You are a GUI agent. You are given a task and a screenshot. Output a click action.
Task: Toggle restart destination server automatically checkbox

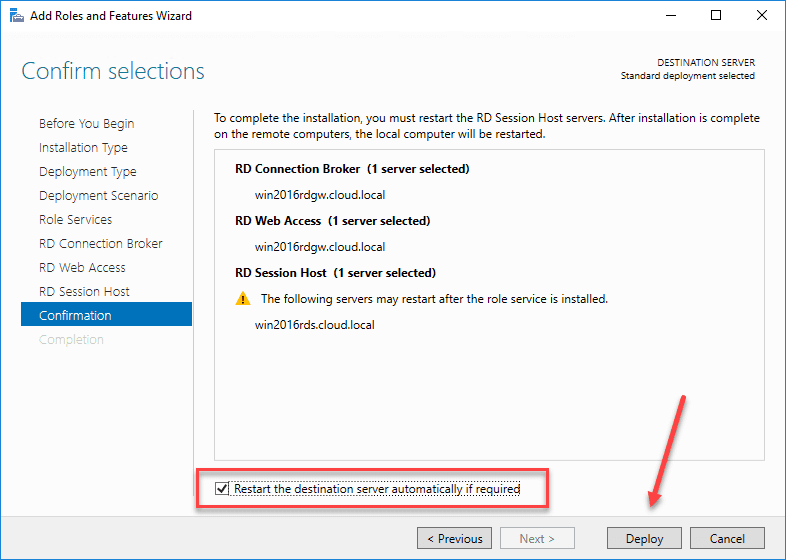[222, 489]
